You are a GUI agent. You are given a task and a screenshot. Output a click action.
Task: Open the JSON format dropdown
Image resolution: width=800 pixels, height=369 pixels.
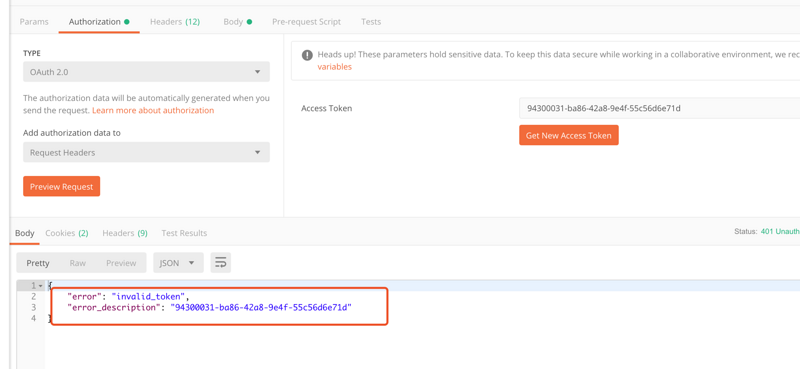point(178,263)
